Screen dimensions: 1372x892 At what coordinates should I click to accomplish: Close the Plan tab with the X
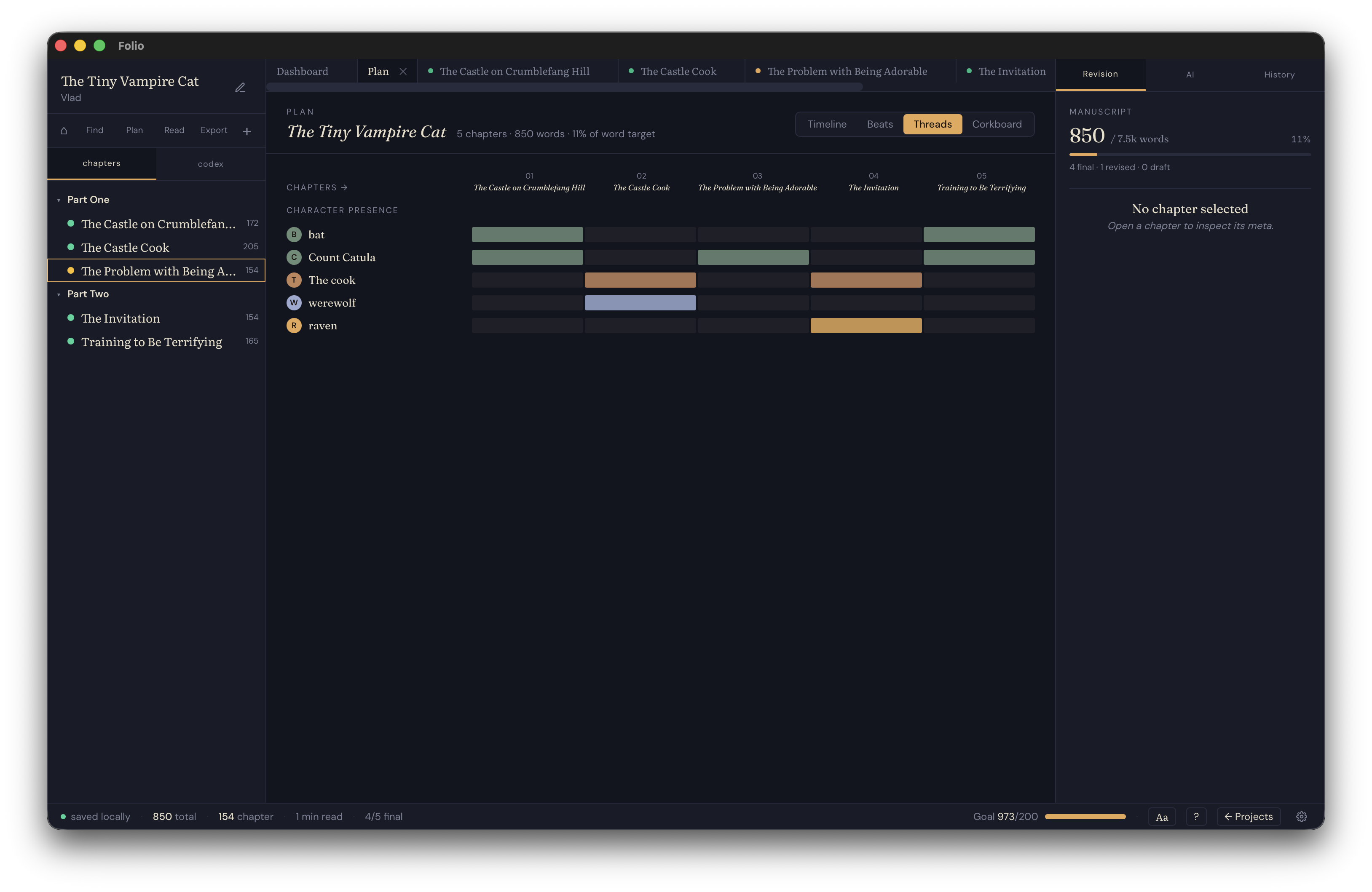pyautogui.click(x=403, y=72)
